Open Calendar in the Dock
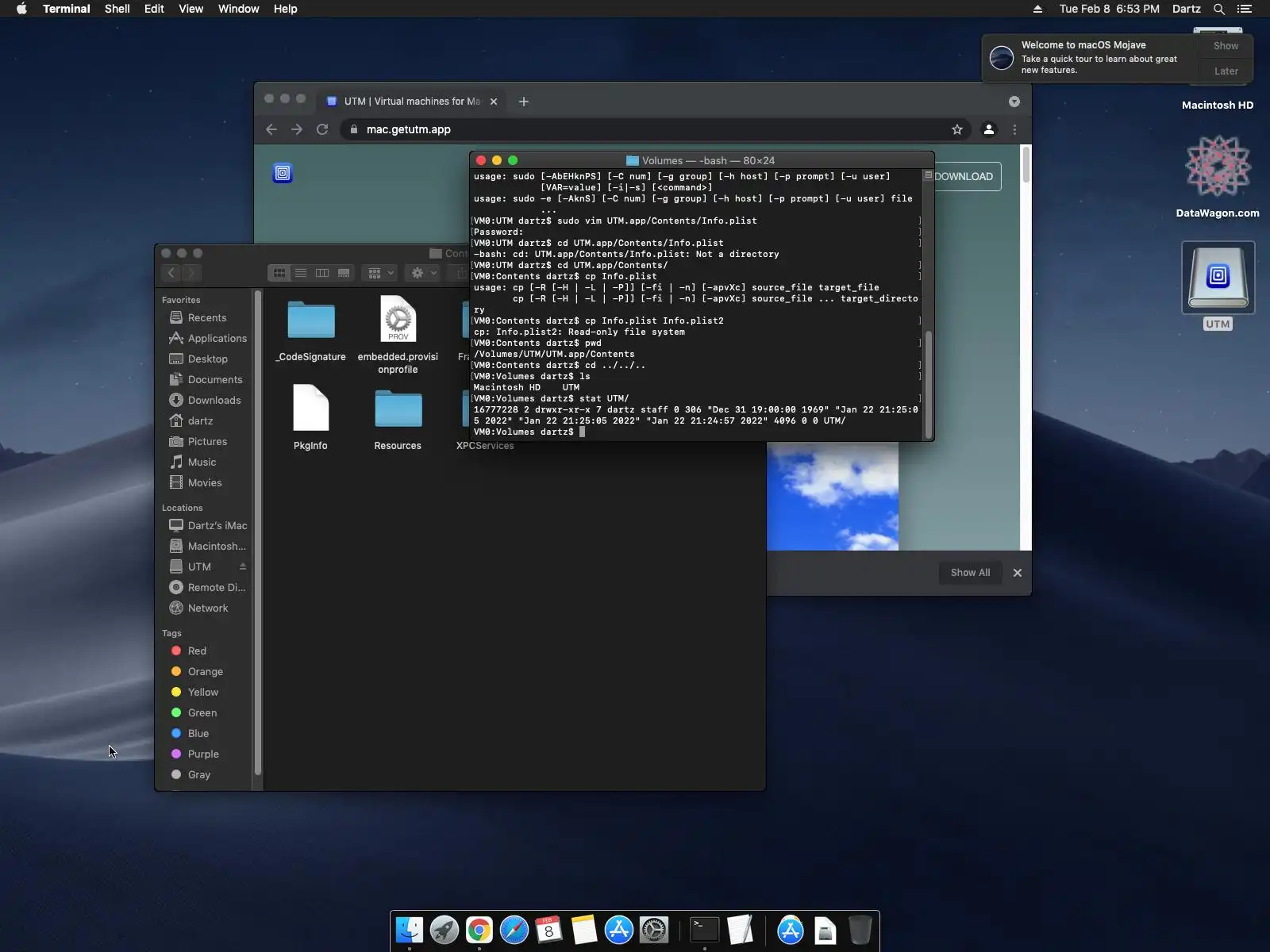Image resolution: width=1270 pixels, height=952 pixels. pyautogui.click(x=549, y=930)
